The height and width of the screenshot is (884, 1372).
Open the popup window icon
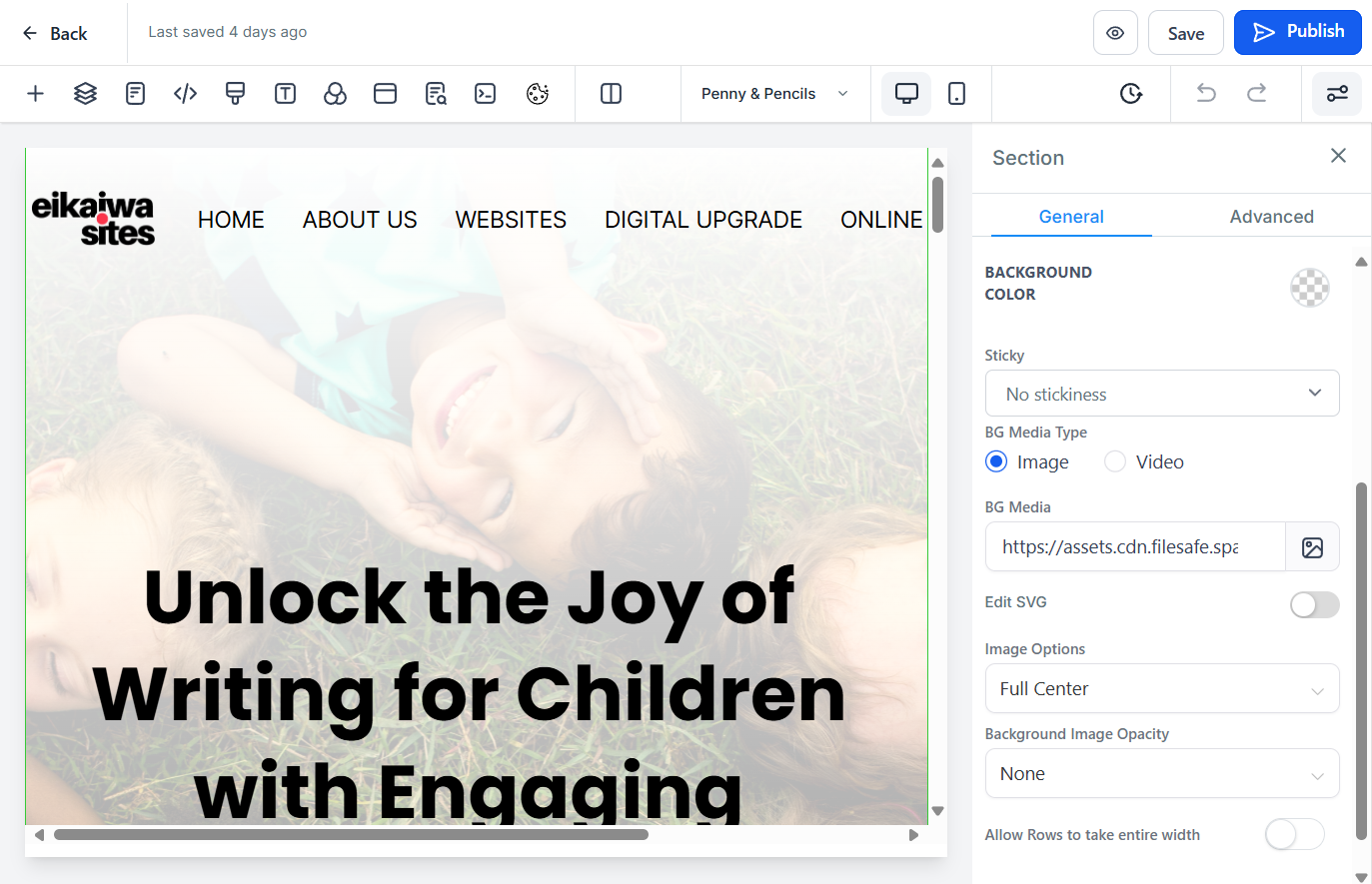[385, 94]
